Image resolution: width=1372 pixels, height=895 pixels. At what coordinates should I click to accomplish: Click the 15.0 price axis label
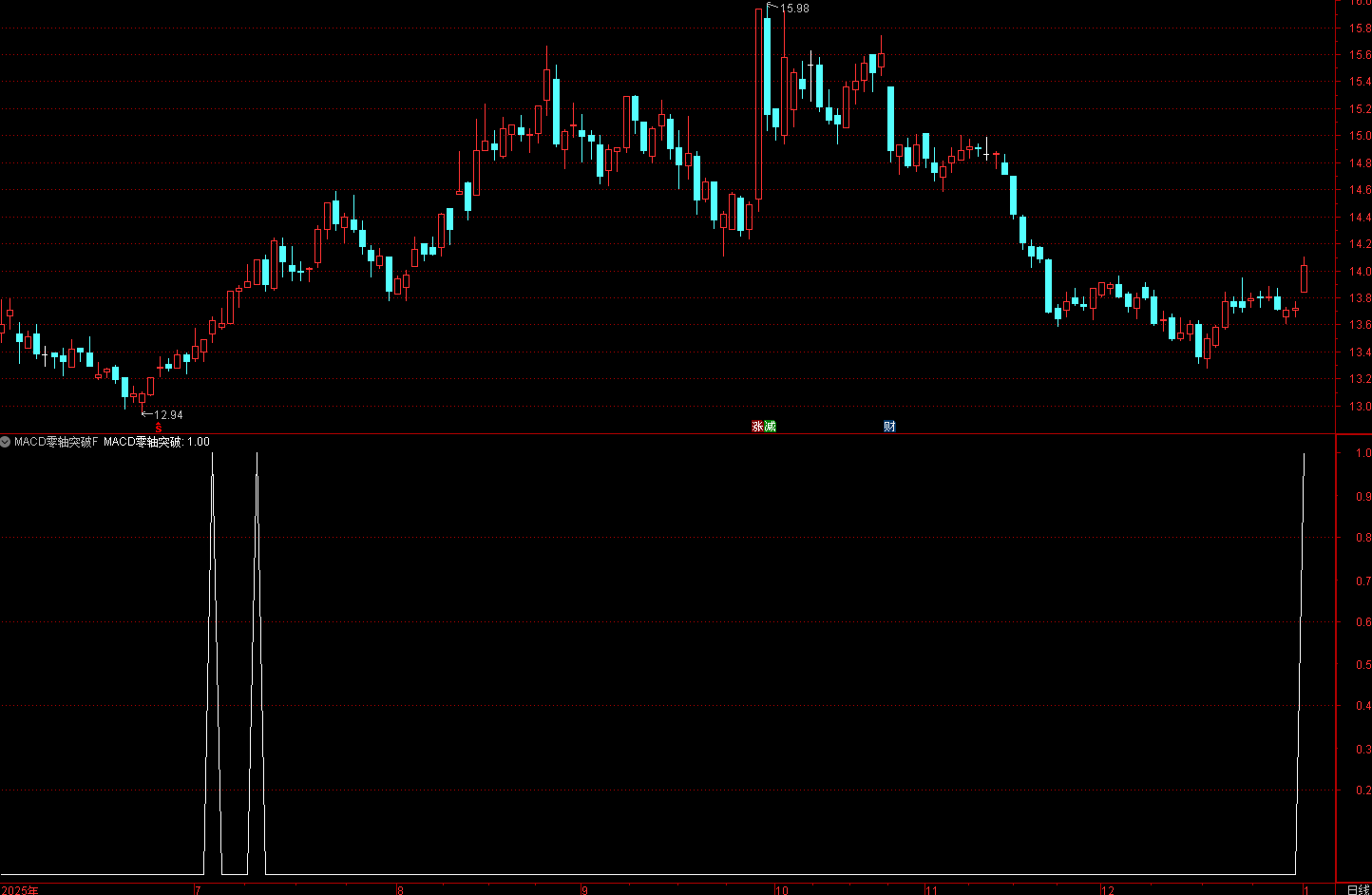pos(1361,136)
